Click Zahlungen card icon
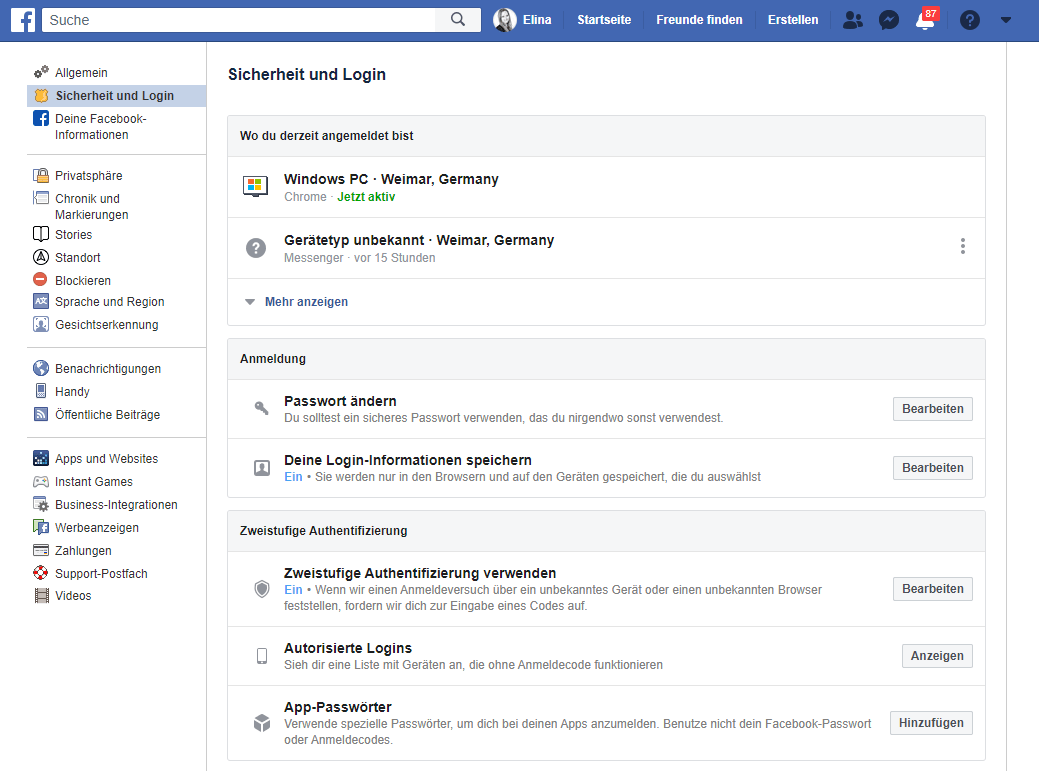Image resolution: width=1039 pixels, height=771 pixels. click(x=41, y=550)
